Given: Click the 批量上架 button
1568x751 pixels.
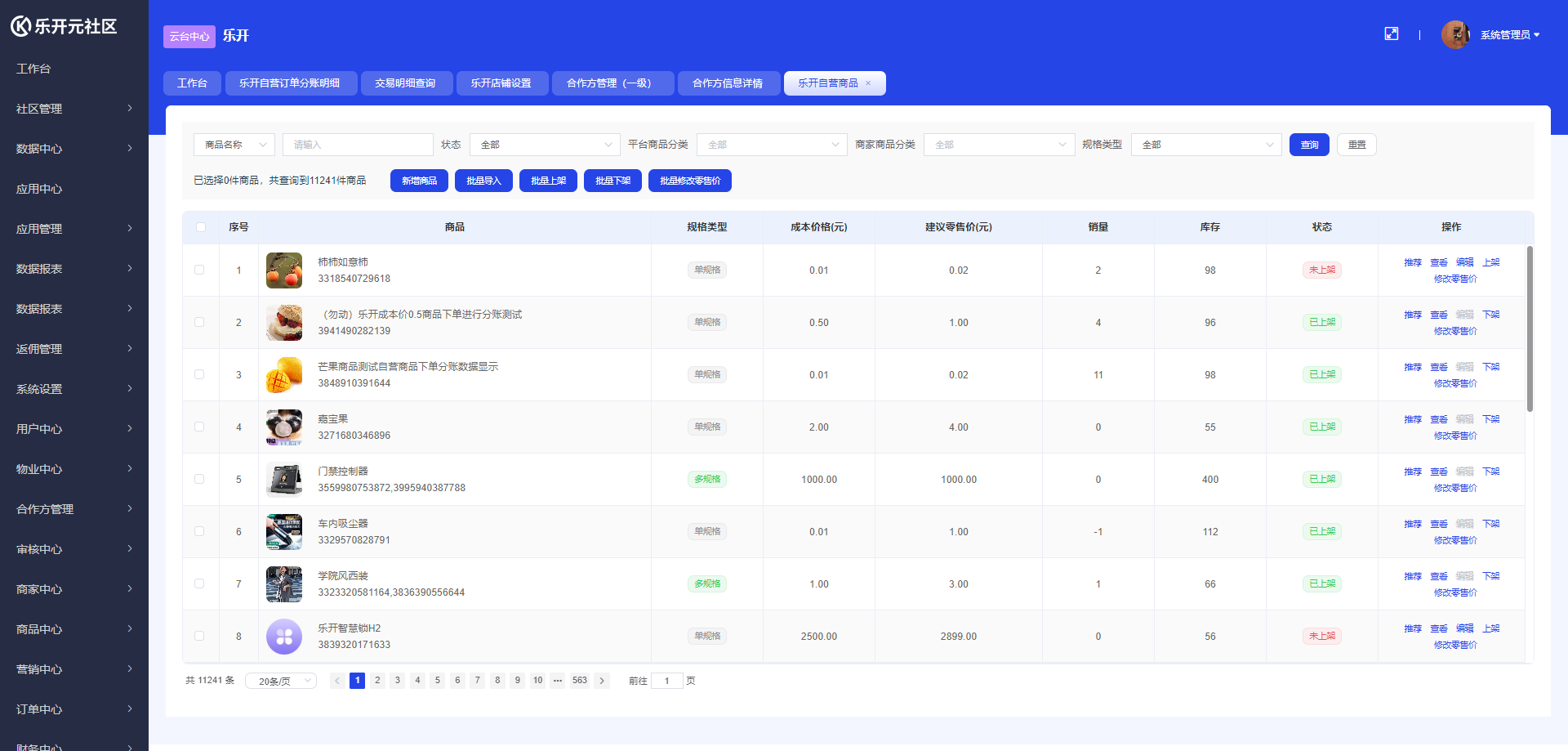Looking at the screenshot, I should pyautogui.click(x=548, y=181).
